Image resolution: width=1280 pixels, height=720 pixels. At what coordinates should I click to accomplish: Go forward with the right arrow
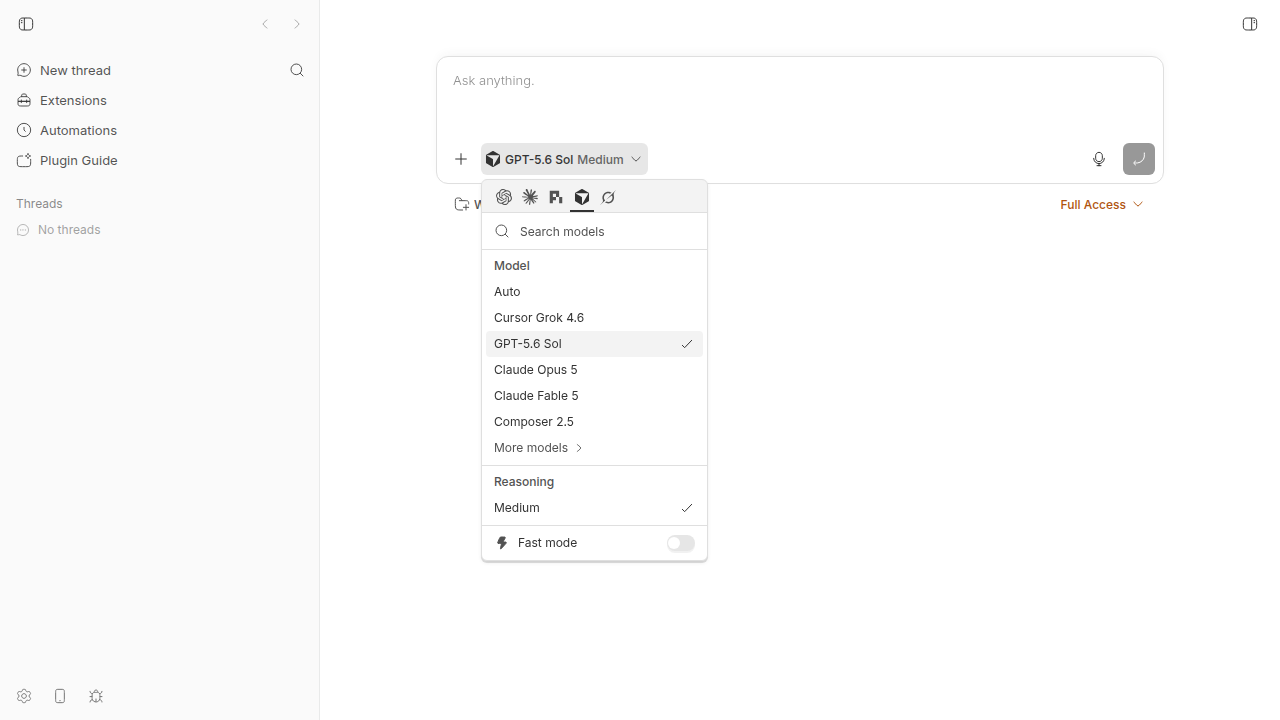point(297,24)
